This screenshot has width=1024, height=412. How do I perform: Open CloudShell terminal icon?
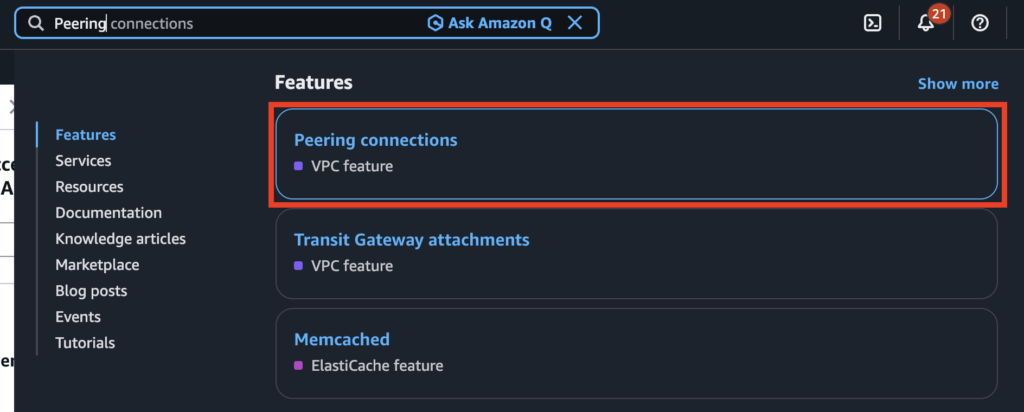(872, 23)
